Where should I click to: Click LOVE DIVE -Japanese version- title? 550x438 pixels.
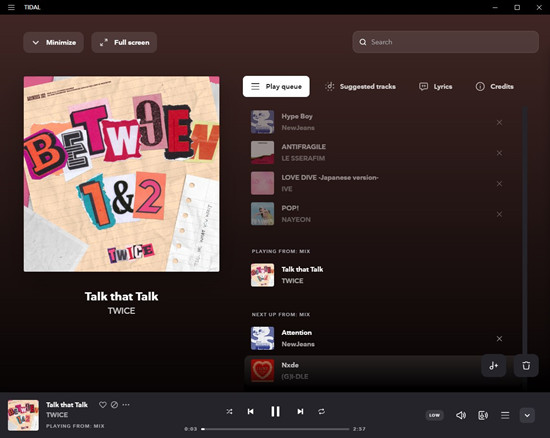pyautogui.click(x=330, y=177)
